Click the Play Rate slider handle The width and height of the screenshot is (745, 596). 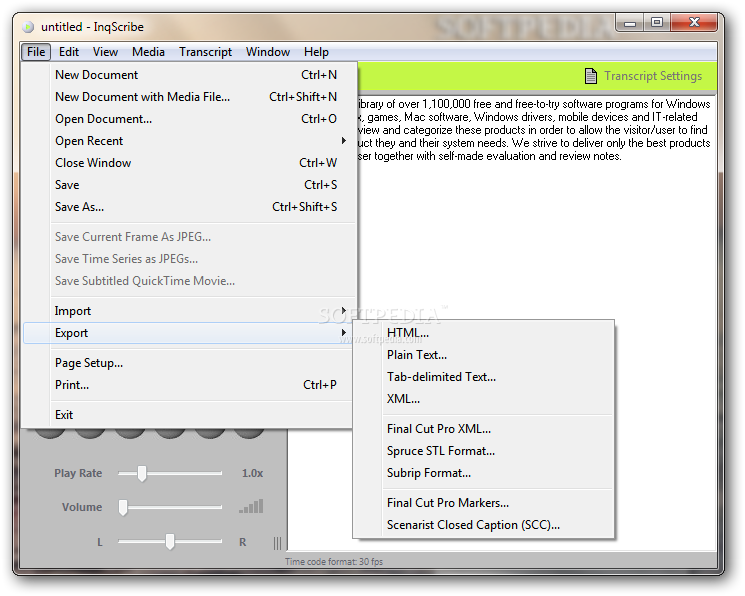click(x=142, y=473)
